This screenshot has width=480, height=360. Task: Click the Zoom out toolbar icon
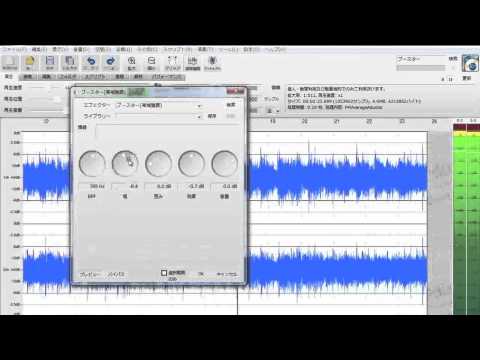click(151, 62)
